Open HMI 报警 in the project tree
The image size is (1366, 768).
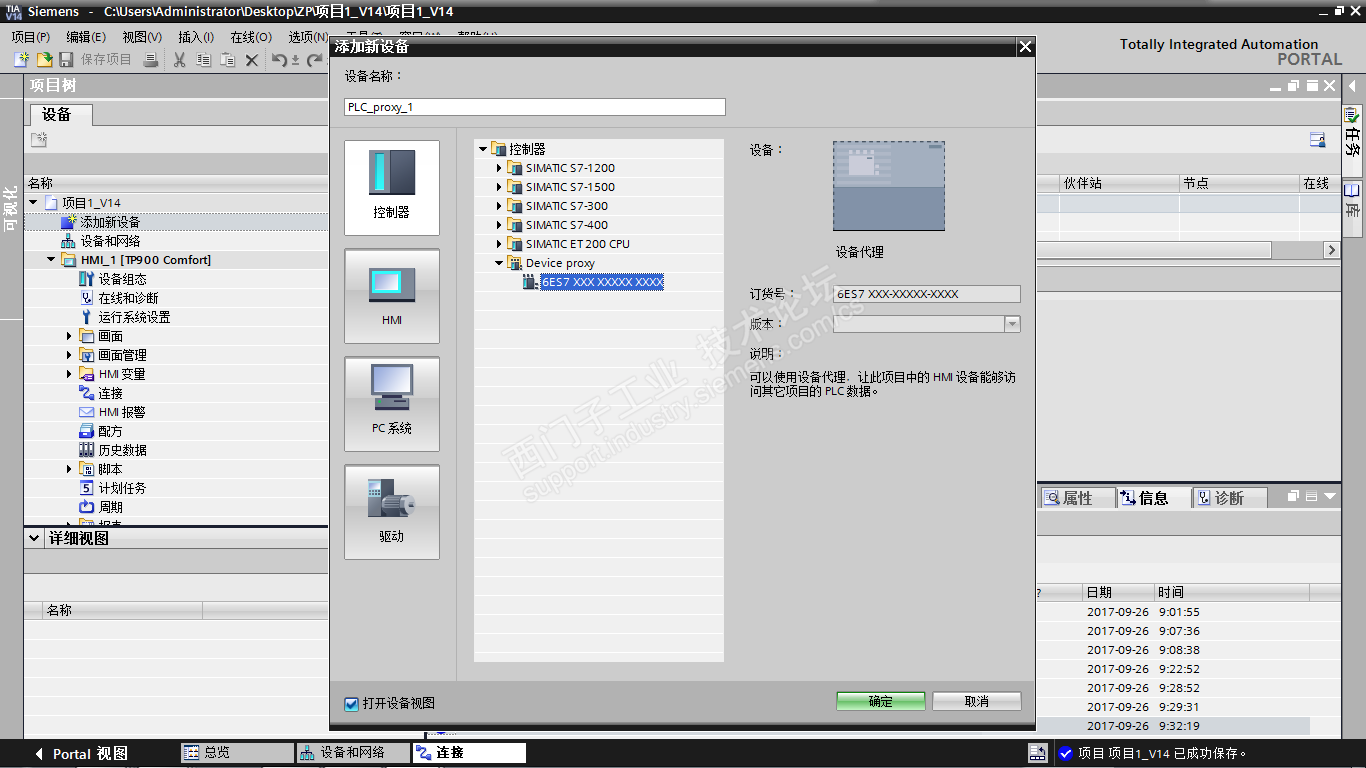click(121, 412)
